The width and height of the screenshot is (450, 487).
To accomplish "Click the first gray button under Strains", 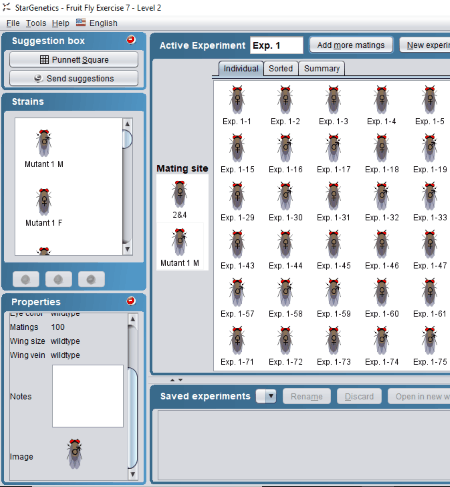I will pos(26,279).
